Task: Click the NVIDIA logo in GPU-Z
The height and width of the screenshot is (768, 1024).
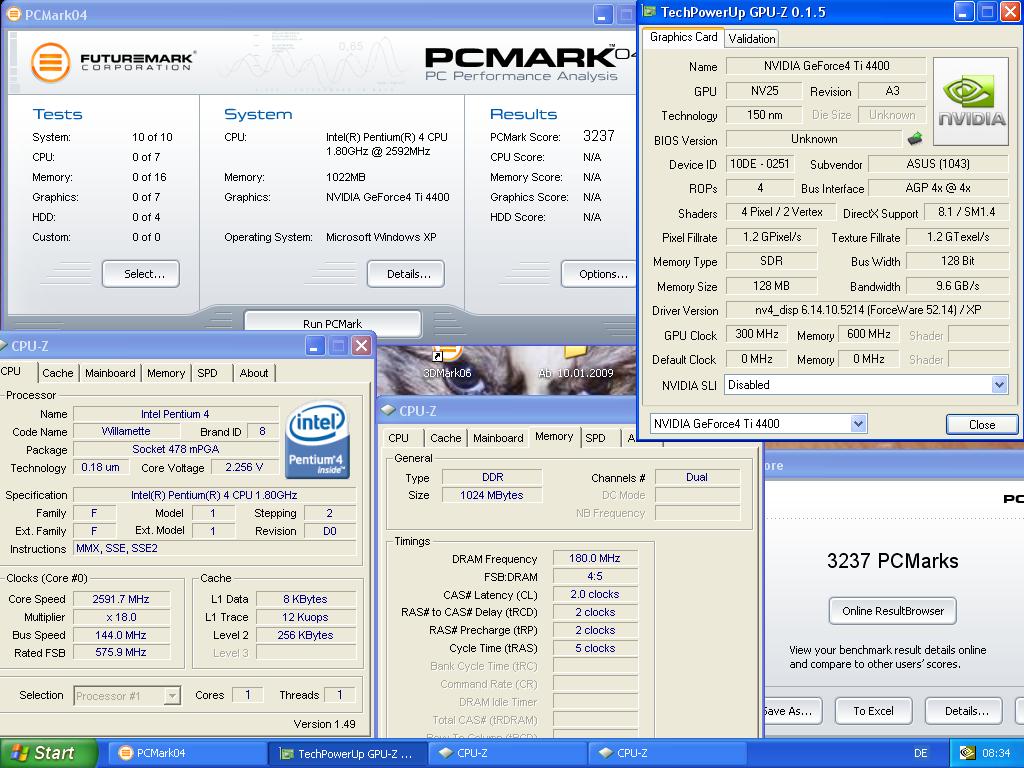Action: pos(971,101)
